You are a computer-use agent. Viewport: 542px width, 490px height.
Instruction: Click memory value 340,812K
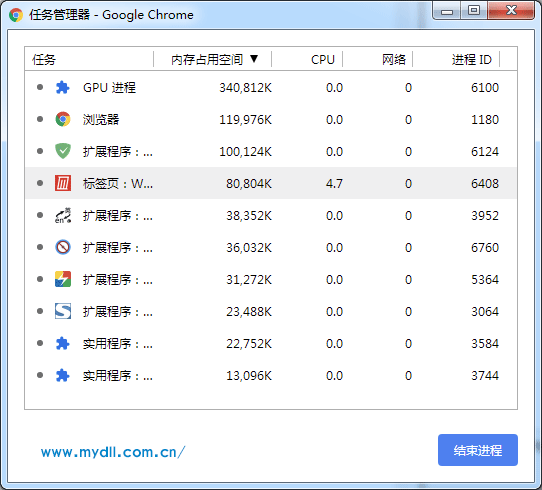tap(245, 88)
